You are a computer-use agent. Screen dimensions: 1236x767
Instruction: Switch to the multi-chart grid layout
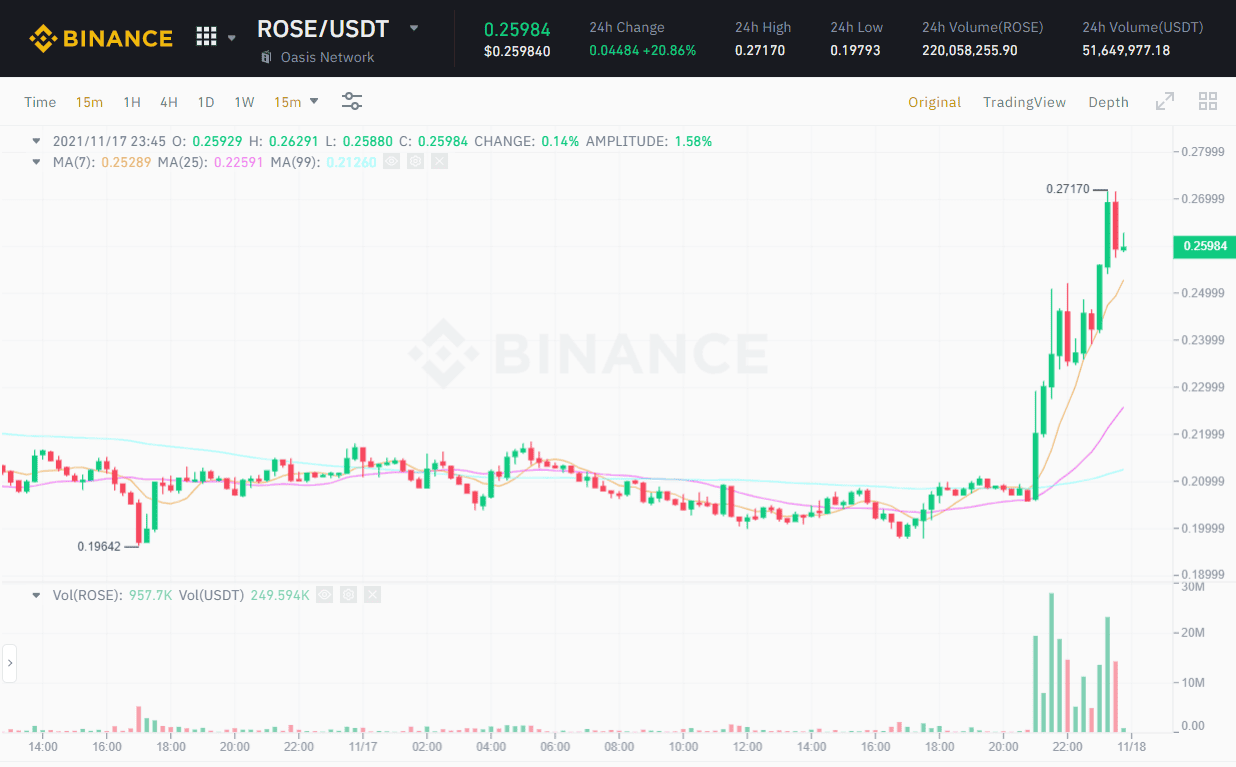click(1207, 101)
